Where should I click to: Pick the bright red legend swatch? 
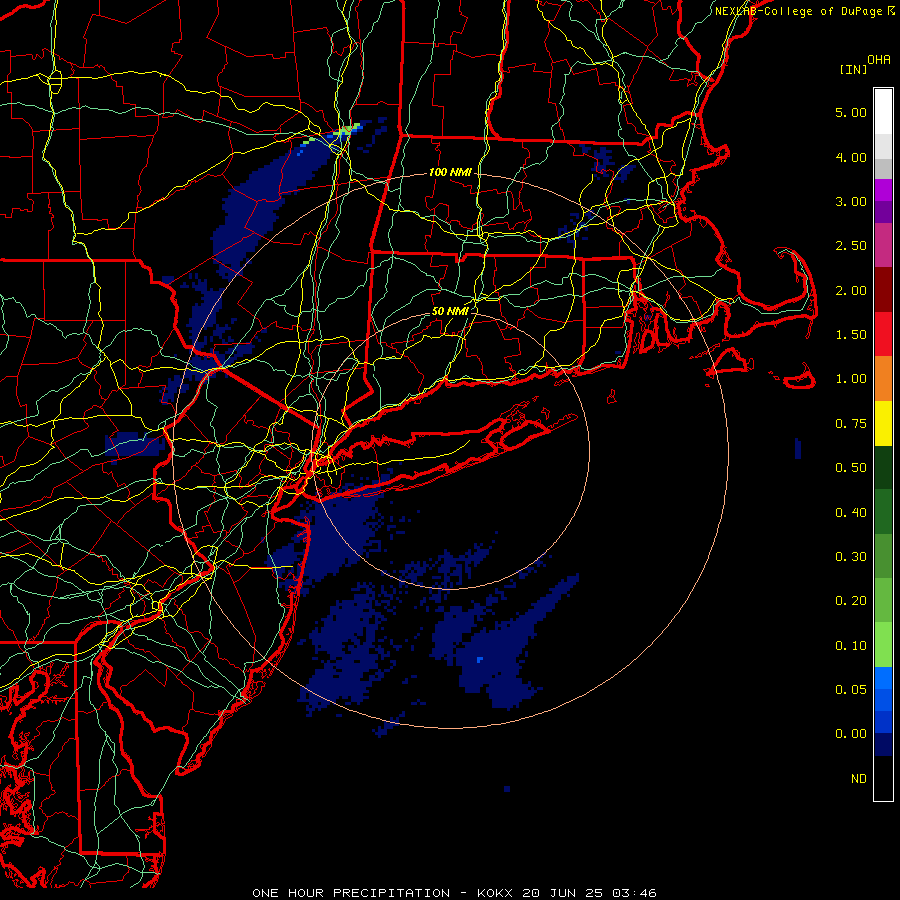(x=883, y=334)
